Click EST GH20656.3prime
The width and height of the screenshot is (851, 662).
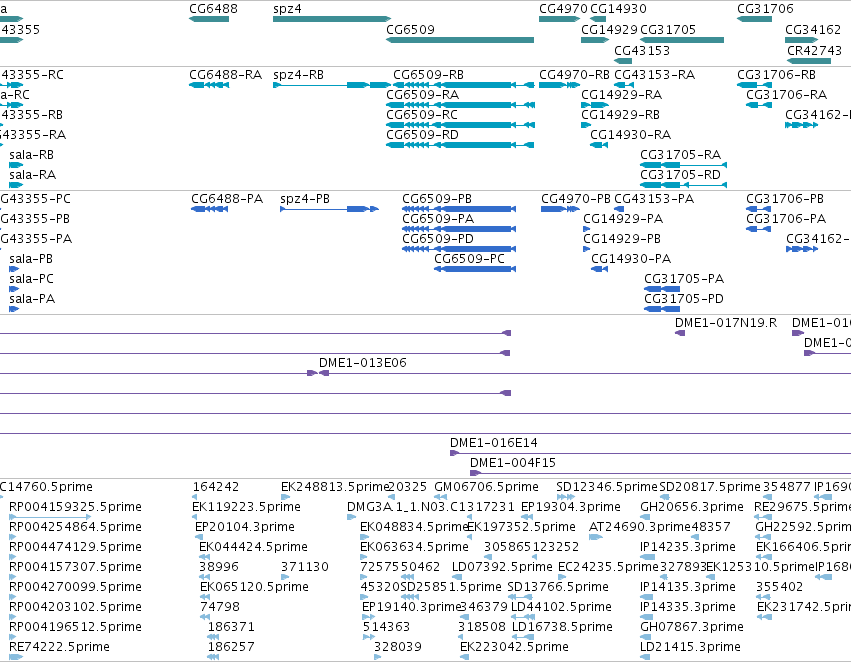tap(692, 507)
